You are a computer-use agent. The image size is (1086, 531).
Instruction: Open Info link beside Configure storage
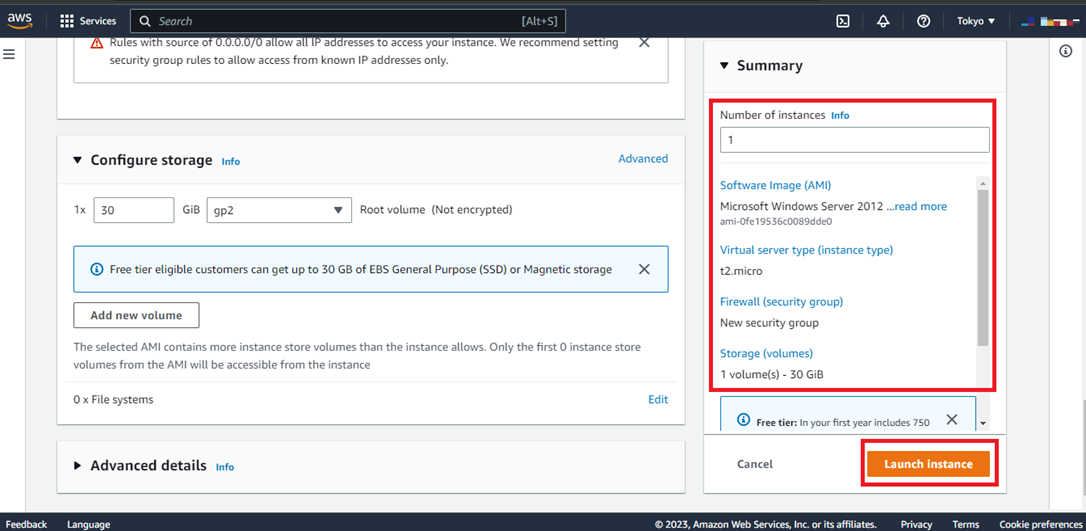(x=231, y=161)
